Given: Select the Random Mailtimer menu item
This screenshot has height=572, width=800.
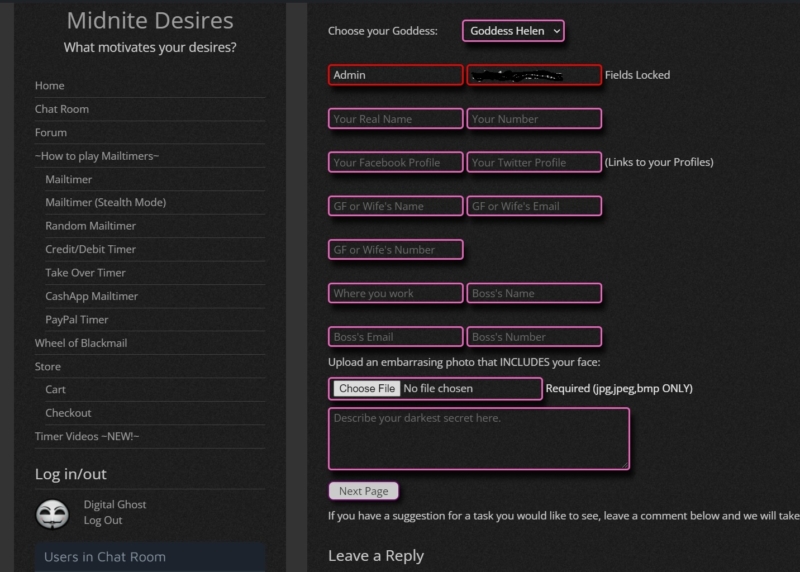Looking at the screenshot, I should (90, 226).
